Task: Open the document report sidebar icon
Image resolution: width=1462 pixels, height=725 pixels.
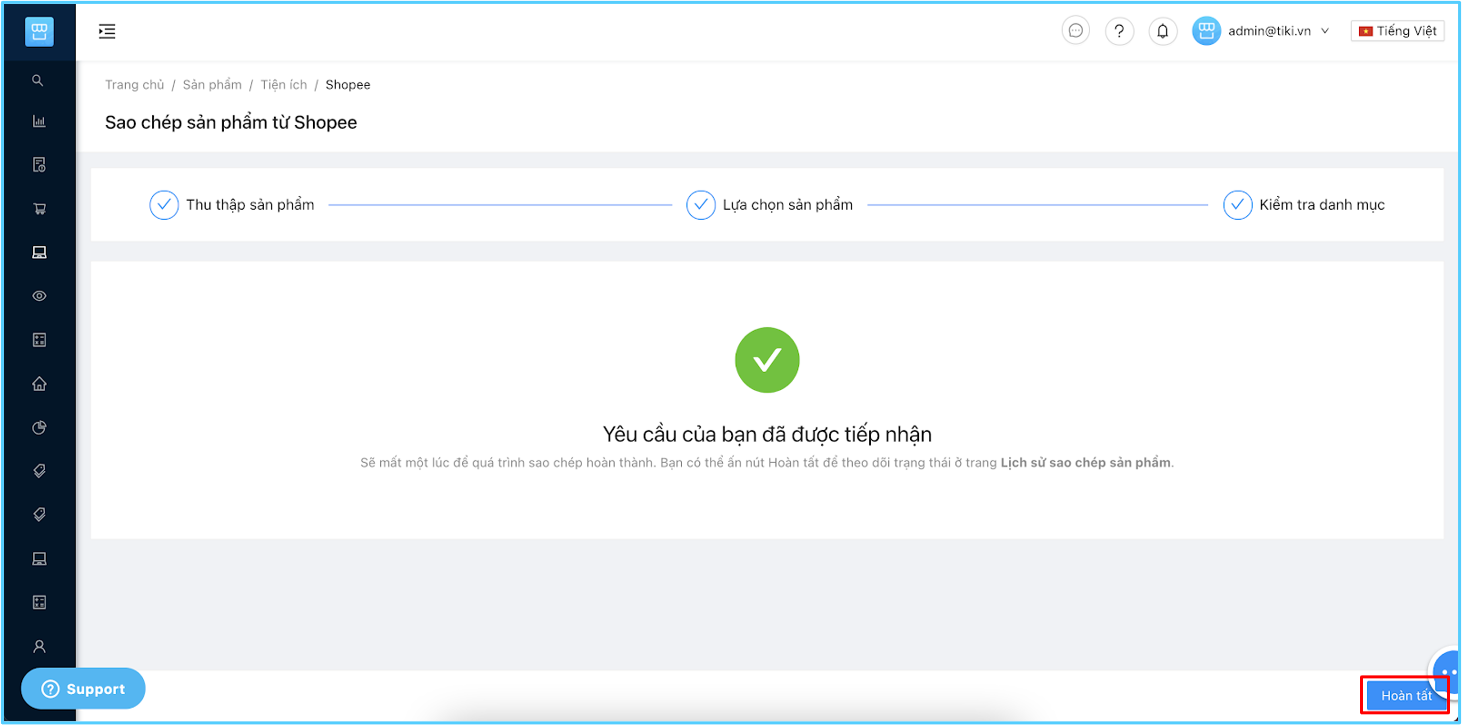Action: pyautogui.click(x=39, y=165)
